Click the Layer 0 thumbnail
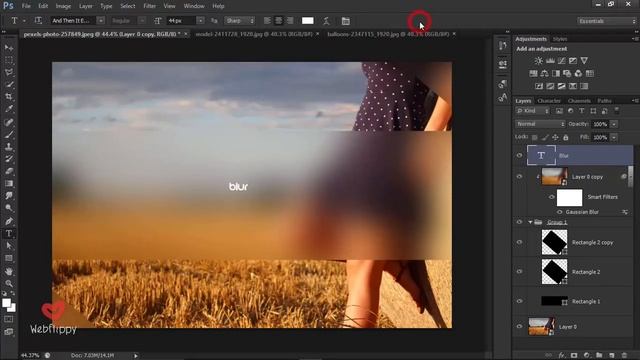640x360 pixels. point(541,327)
